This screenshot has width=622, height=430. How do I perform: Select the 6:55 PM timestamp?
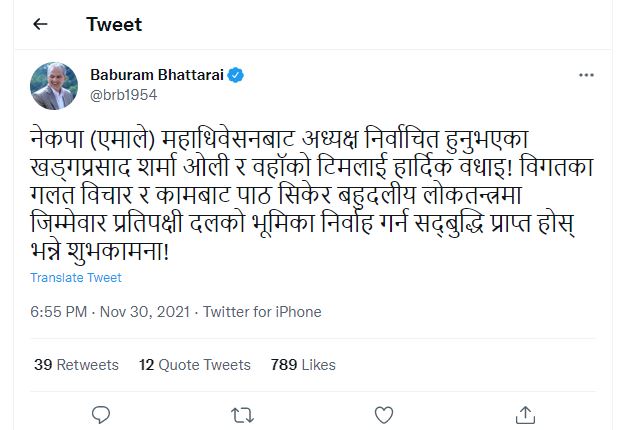click(x=59, y=312)
